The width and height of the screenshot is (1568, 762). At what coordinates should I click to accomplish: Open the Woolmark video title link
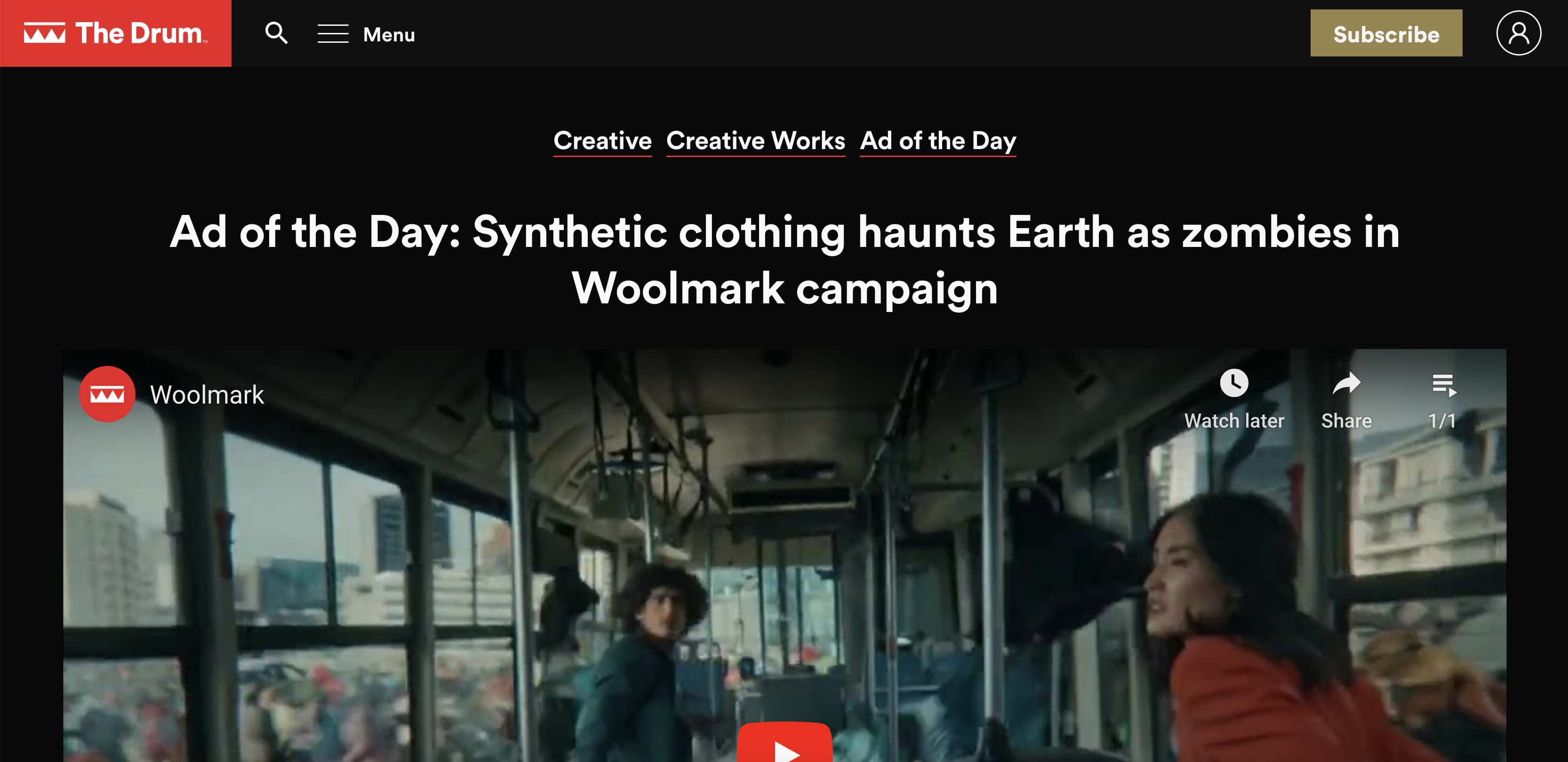tap(207, 395)
